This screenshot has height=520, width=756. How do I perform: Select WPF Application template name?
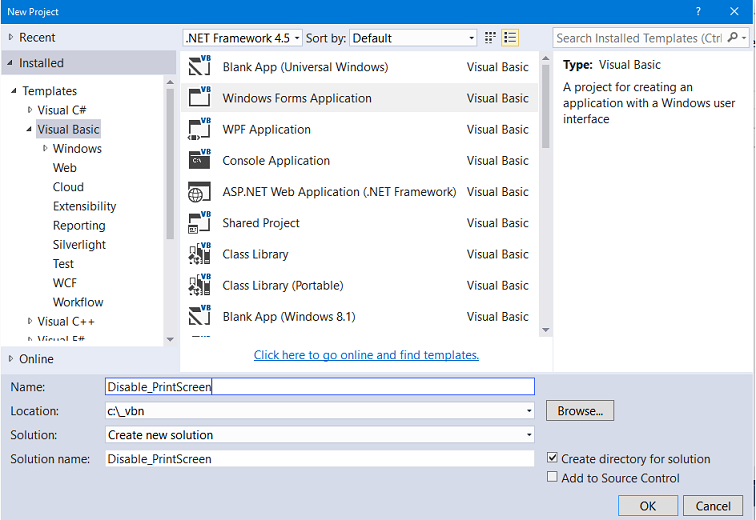(266, 130)
